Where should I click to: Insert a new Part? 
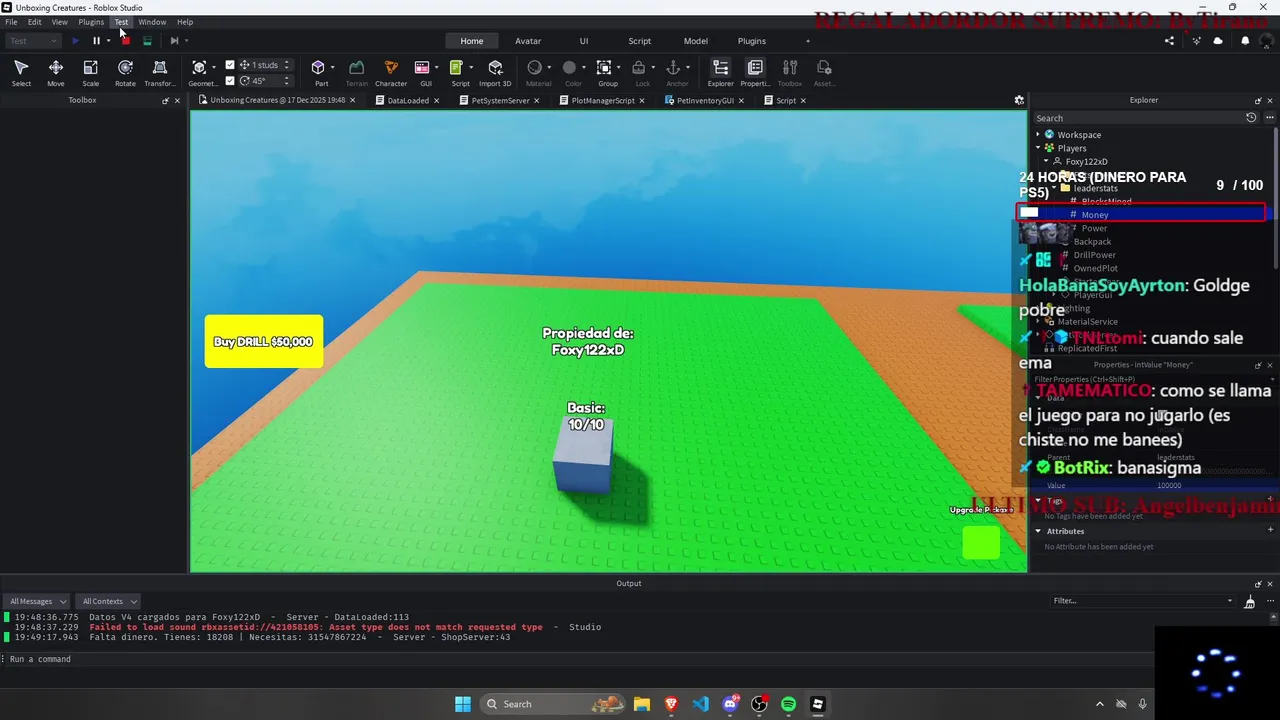pyautogui.click(x=319, y=73)
